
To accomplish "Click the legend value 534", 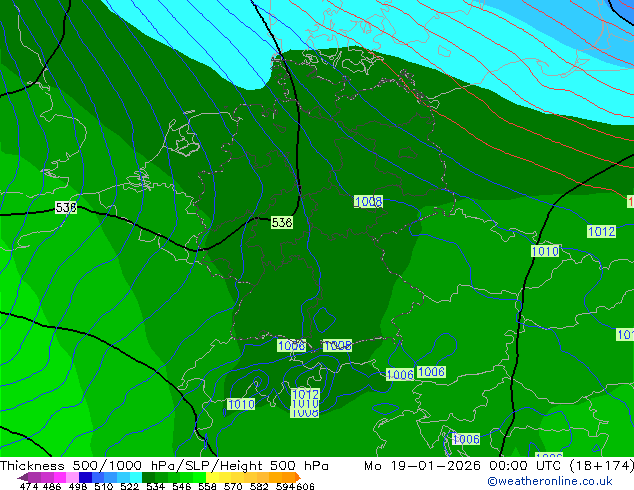I will coord(155,486).
